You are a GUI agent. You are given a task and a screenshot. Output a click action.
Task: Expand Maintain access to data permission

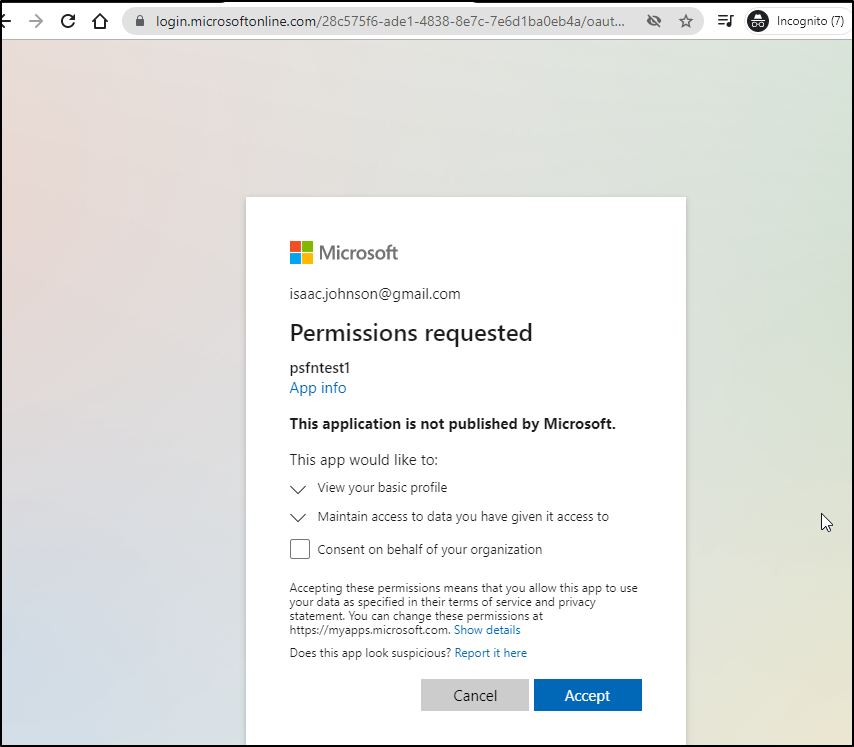[297, 517]
